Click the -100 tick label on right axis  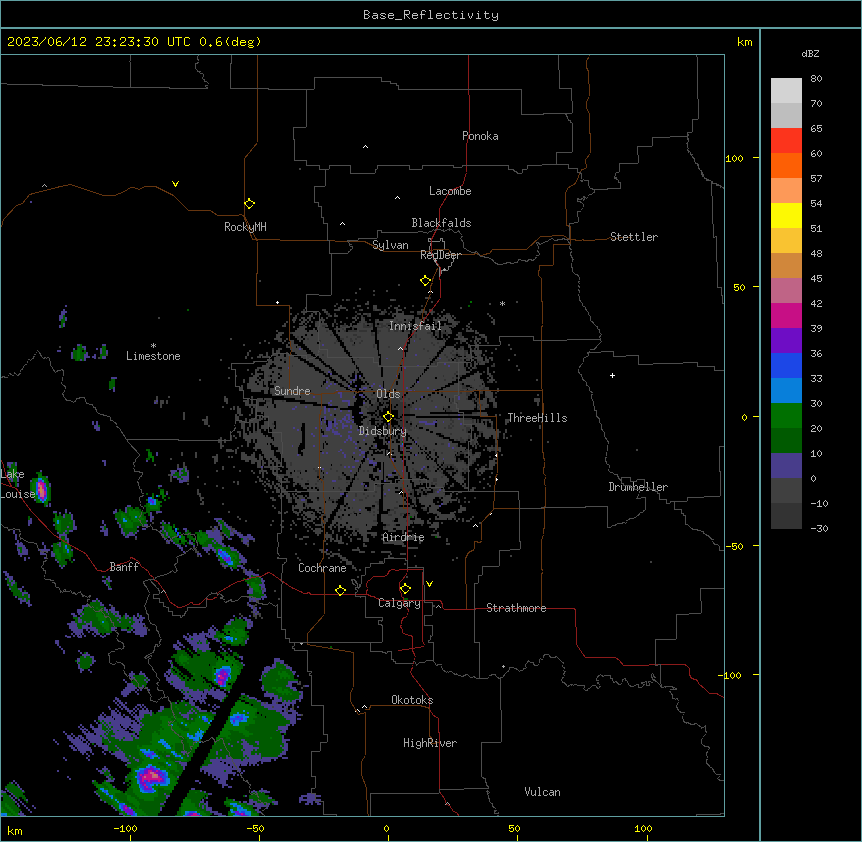(x=731, y=675)
